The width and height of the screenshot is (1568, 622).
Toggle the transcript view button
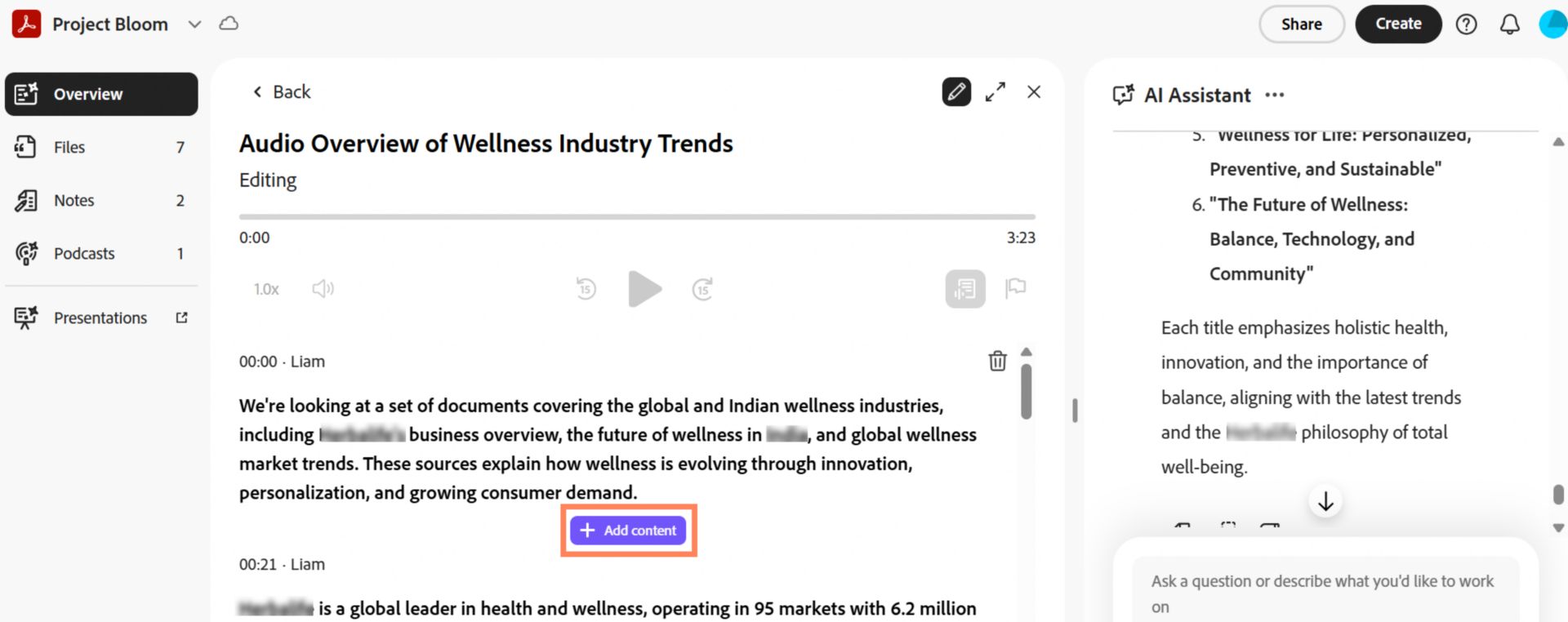coord(964,289)
